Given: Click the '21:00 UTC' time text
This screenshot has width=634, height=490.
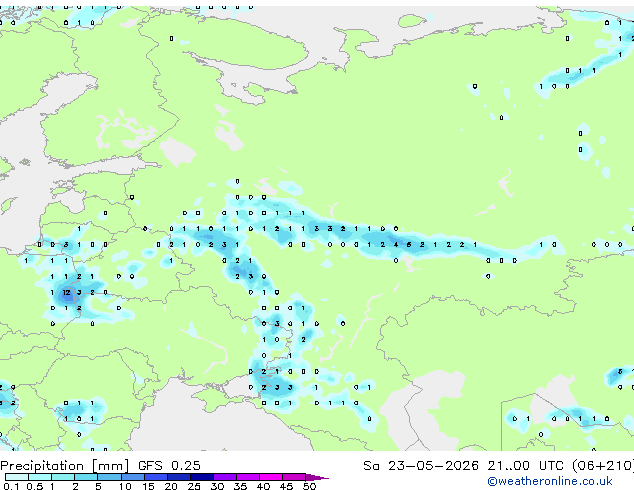Looking at the screenshot, I should (x=525, y=466).
